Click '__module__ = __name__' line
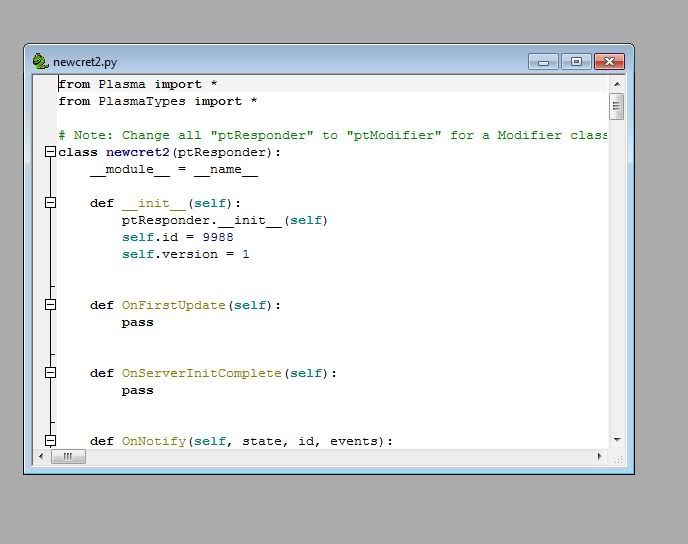Viewport: 688px width, 544px height. click(174, 169)
